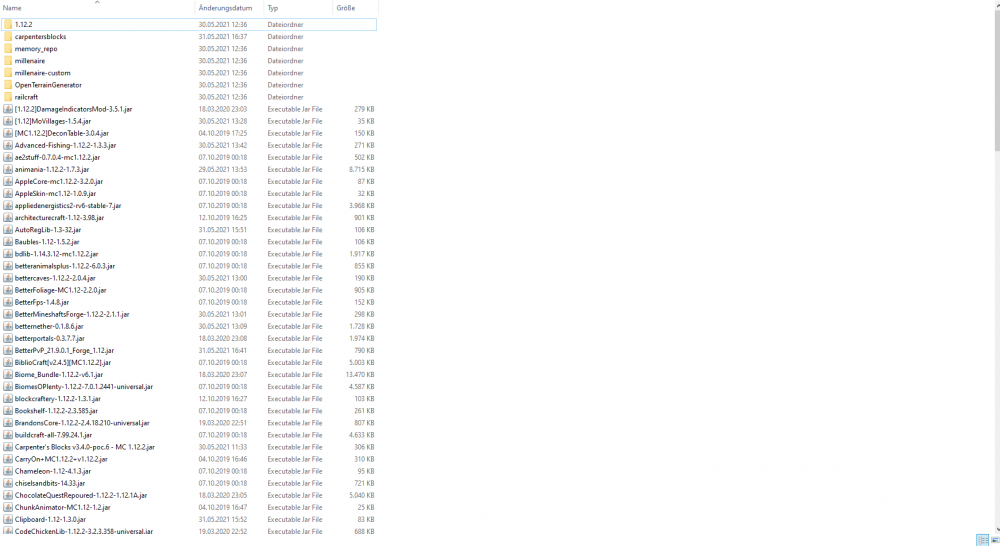This screenshot has width=1000, height=546.
Task: Click the 13.470 KB size of Biome_Bundle
Action: pyautogui.click(x=360, y=374)
